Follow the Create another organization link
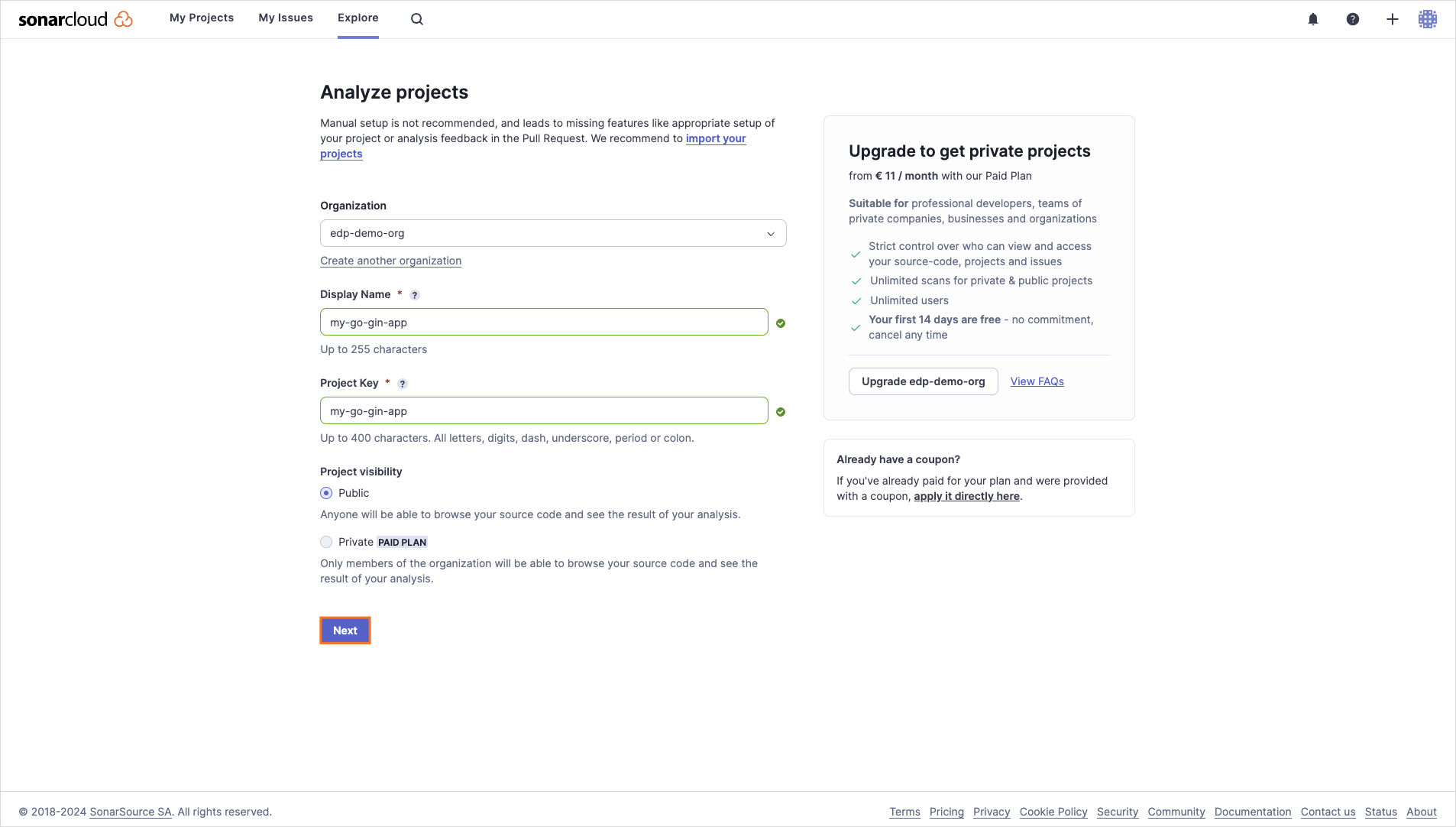The image size is (1456, 827). 390,261
